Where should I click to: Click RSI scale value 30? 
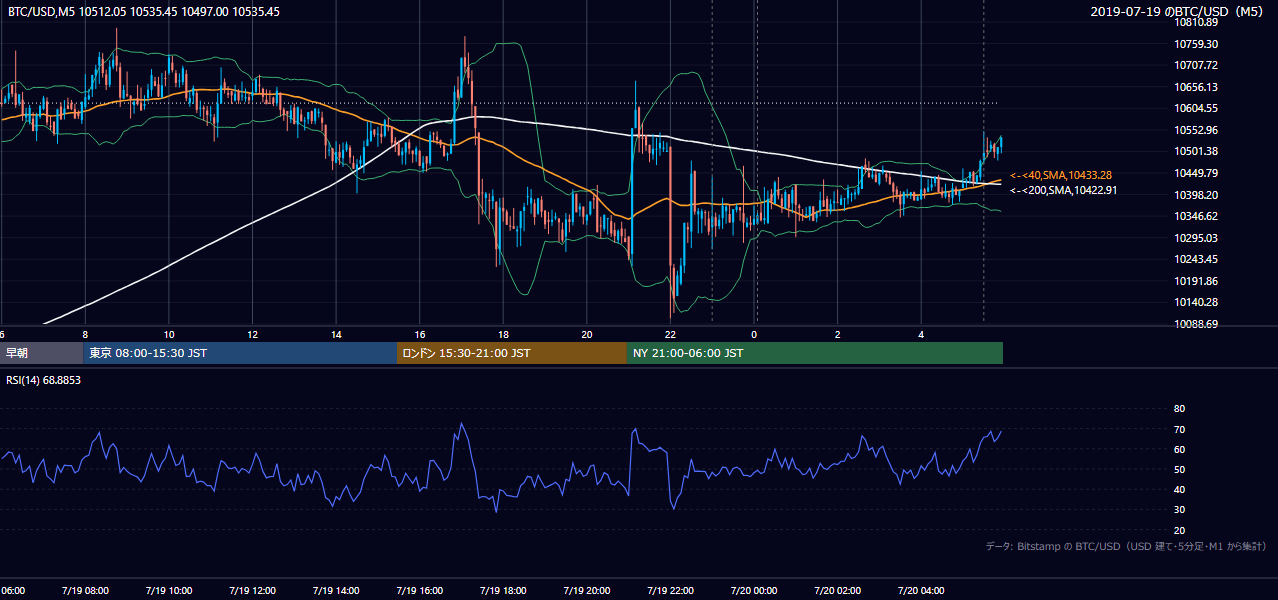tap(1179, 510)
